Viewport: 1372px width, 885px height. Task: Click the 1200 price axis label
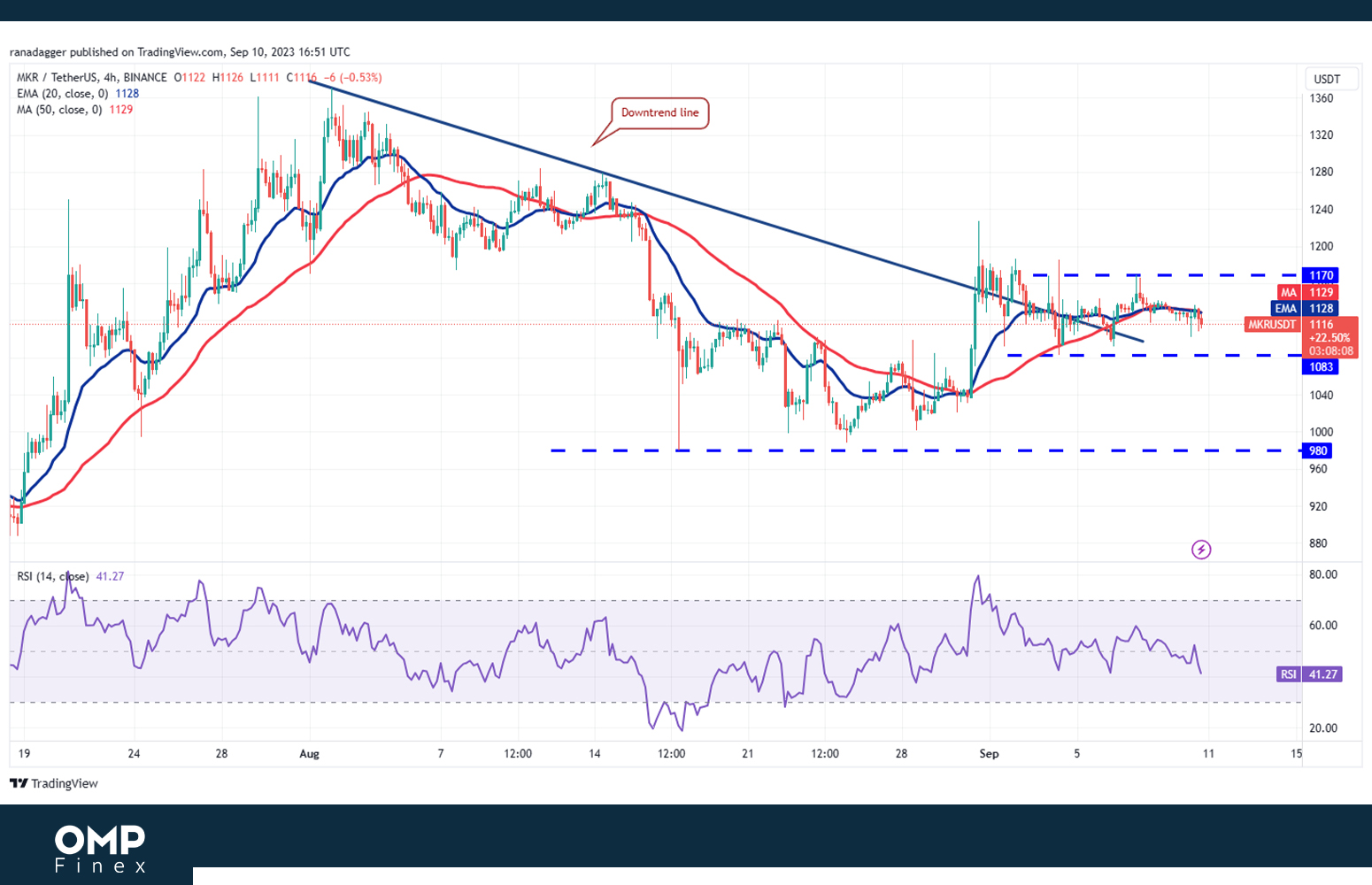tap(1322, 247)
